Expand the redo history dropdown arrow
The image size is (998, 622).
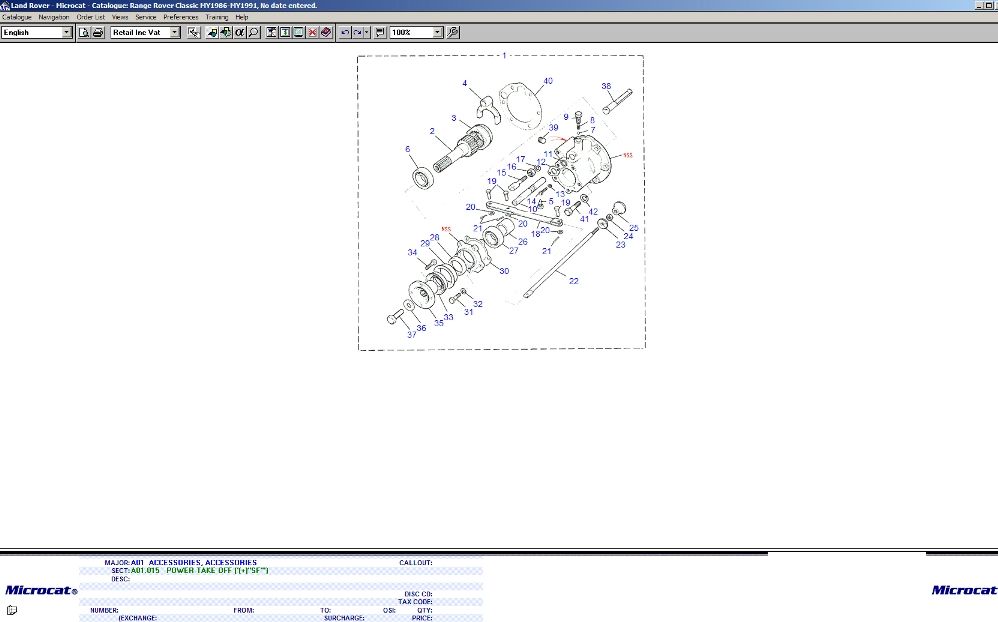pos(367,32)
